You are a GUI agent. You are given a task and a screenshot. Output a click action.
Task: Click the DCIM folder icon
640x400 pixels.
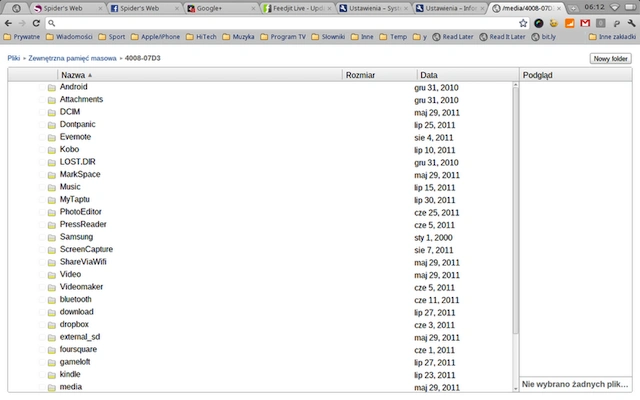(x=51, y=113)
